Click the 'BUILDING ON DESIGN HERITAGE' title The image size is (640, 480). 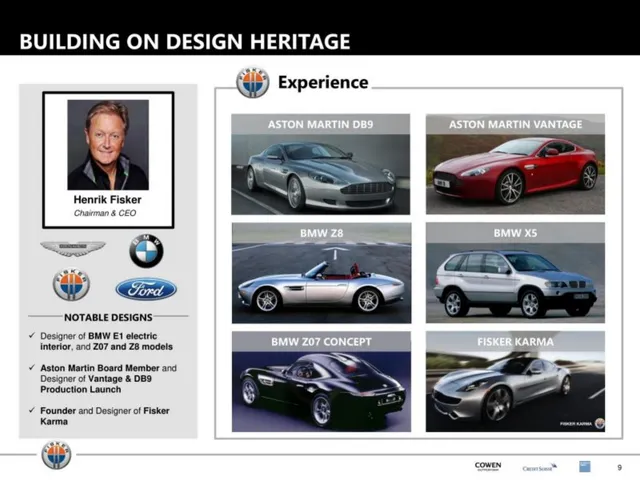point(185,41)
